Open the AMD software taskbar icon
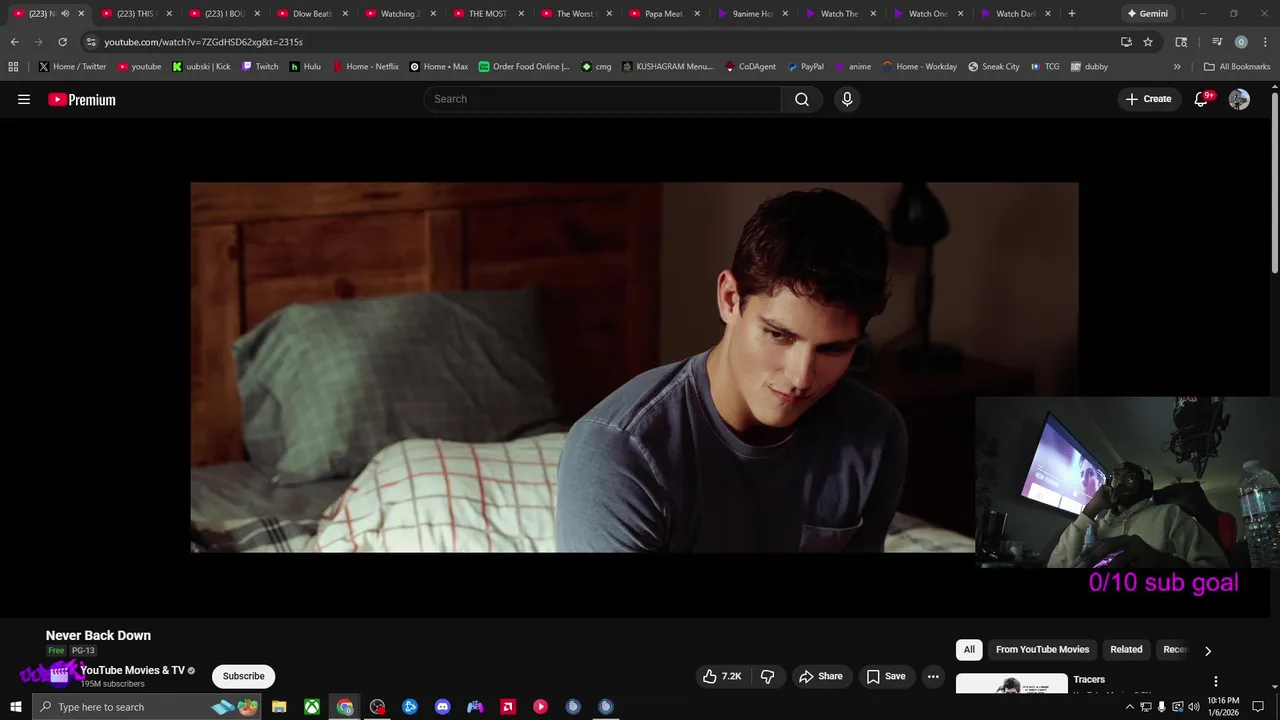 (508, 707)
